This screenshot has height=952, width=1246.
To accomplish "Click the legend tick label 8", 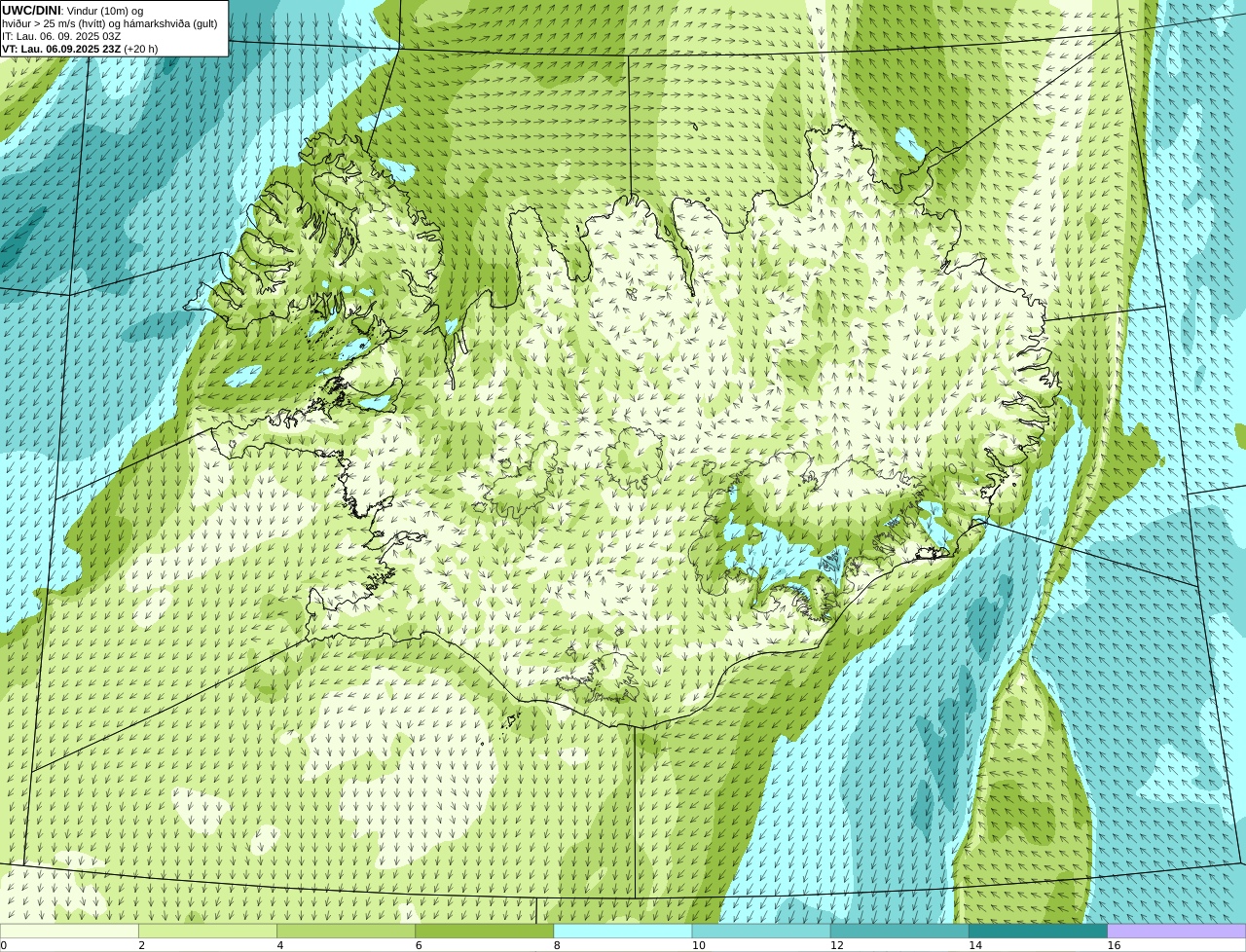I will pyautogui.click(x=557, y=945).
